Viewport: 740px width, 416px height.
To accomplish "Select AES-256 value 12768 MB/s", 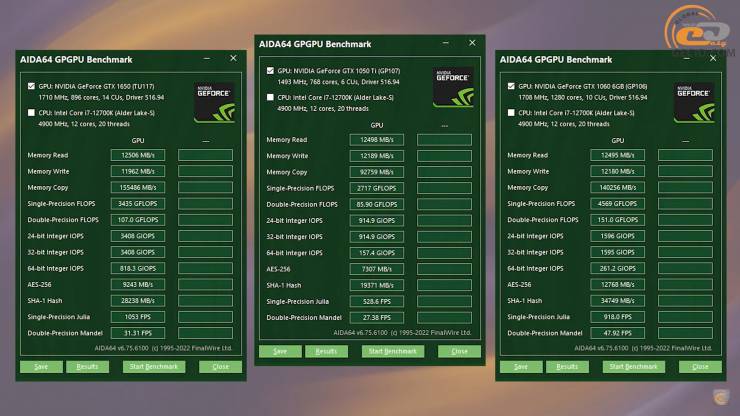I will click(617, 285).
